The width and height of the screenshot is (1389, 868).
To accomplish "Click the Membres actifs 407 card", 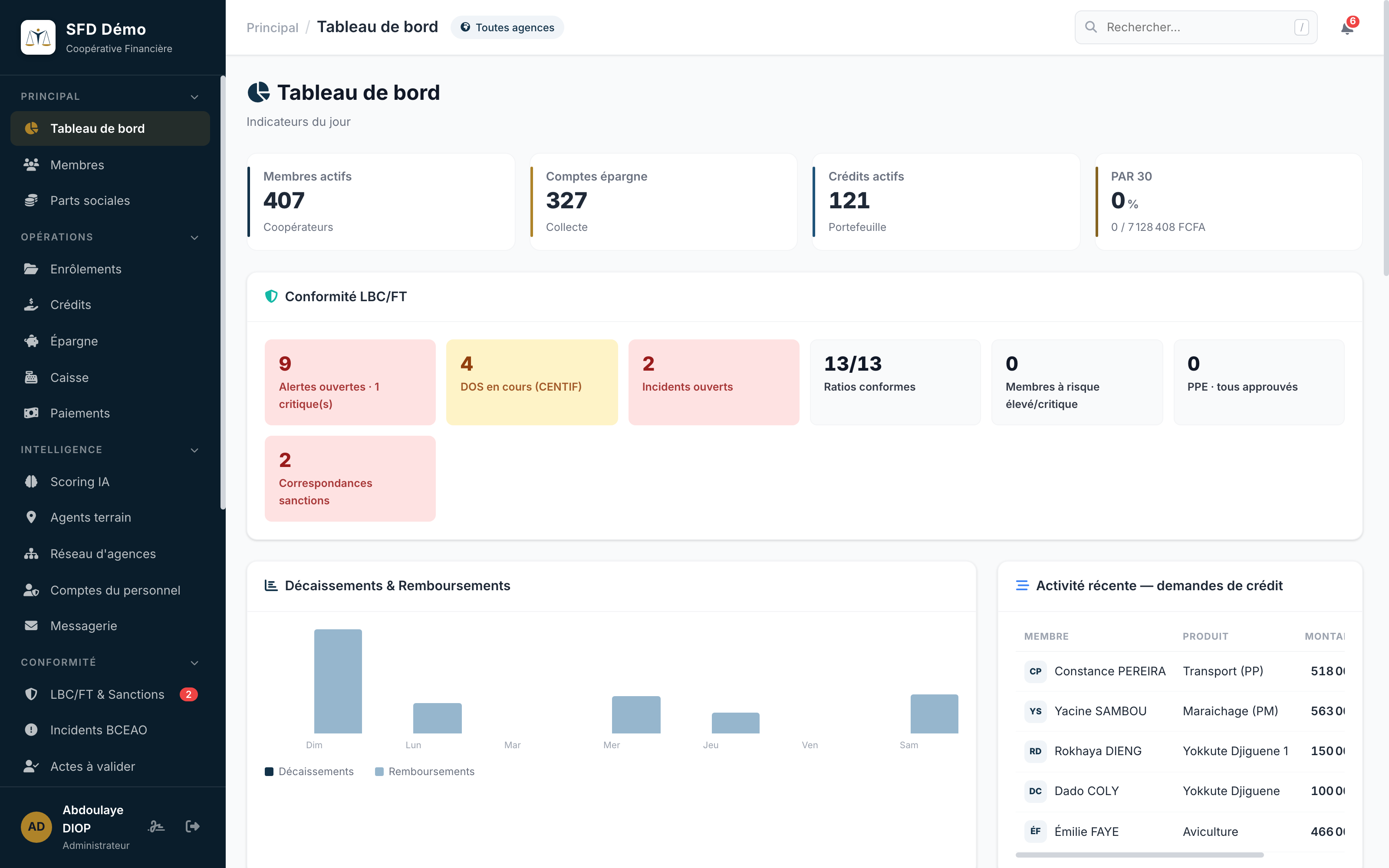I will (381, 201).
